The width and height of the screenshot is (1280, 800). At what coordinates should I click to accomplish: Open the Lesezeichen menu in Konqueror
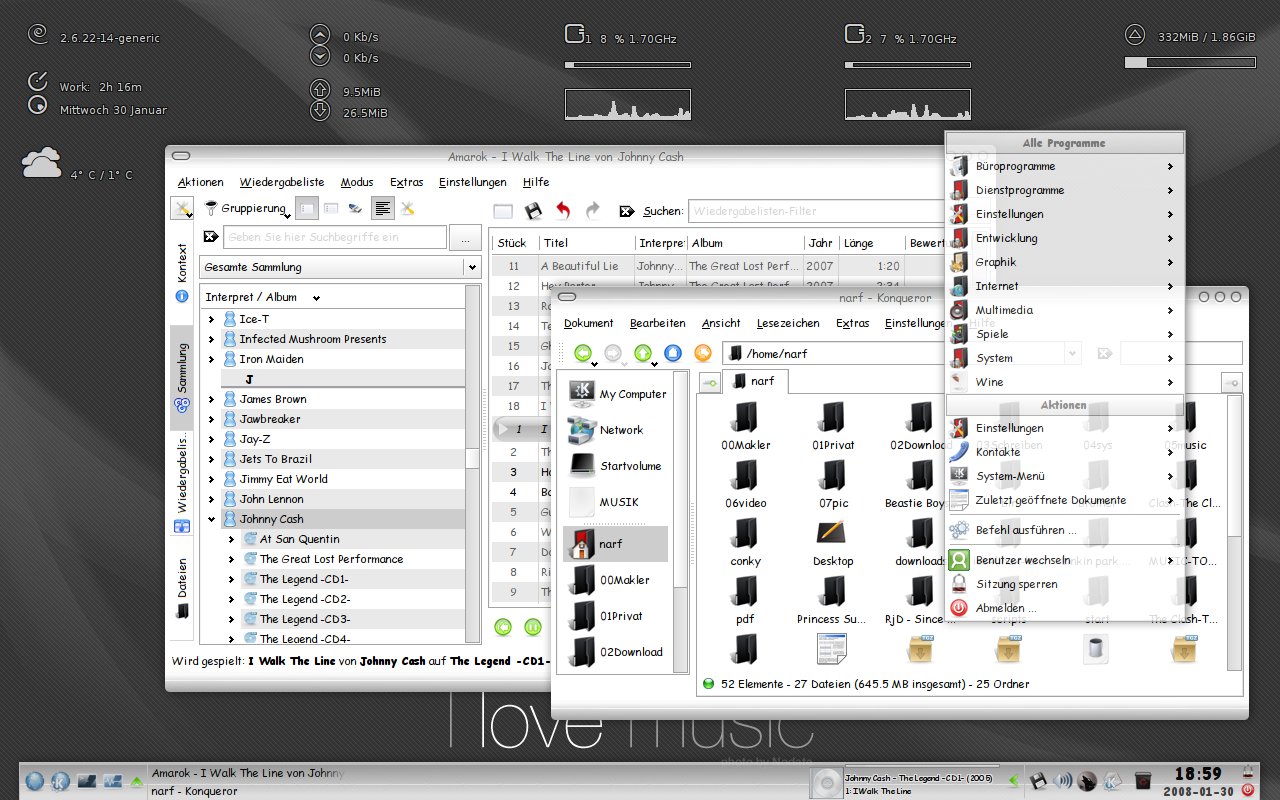click(x=788, y=323)
